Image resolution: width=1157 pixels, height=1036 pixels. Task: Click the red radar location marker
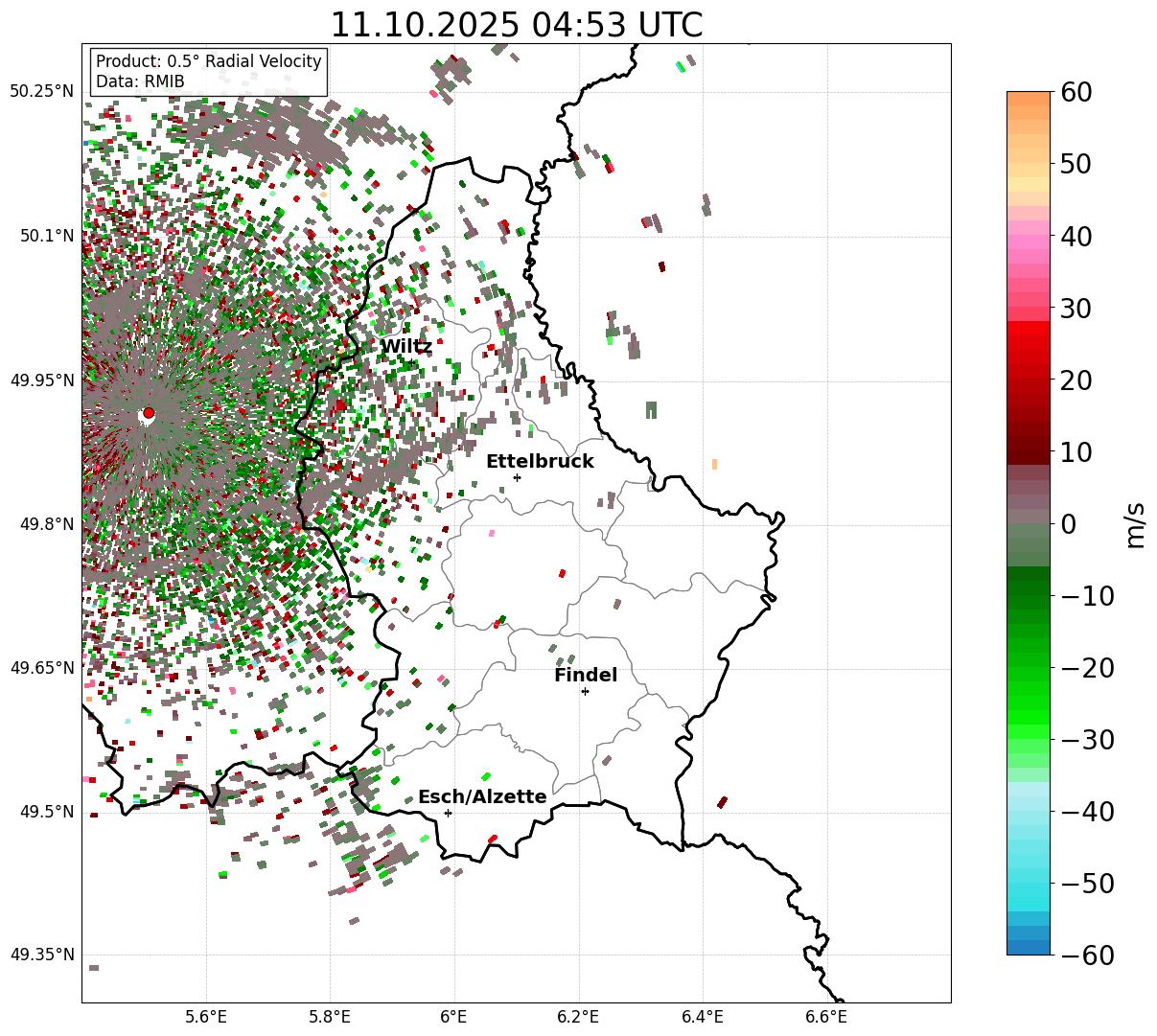[149, 413]
